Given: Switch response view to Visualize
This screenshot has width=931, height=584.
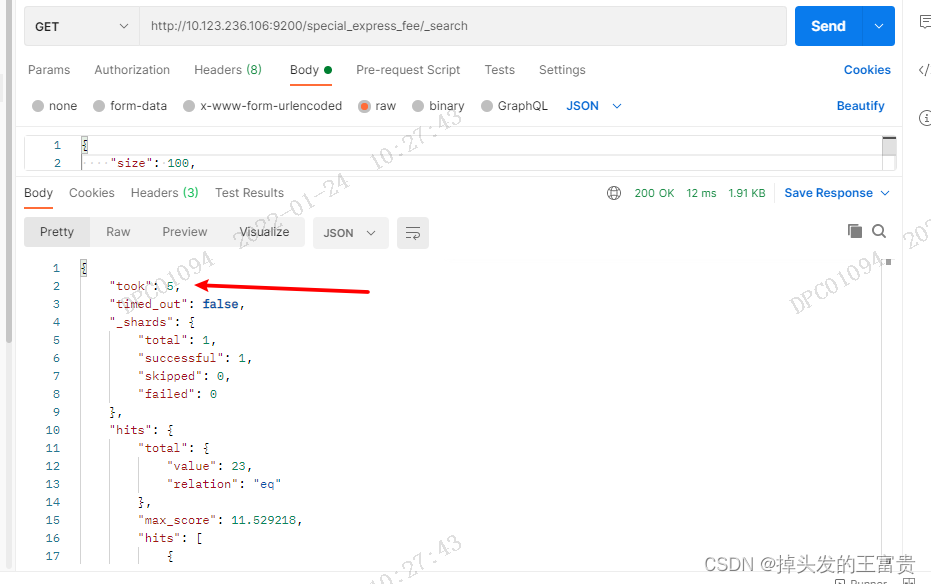Looking at the screenshot, I should point(264,232).
